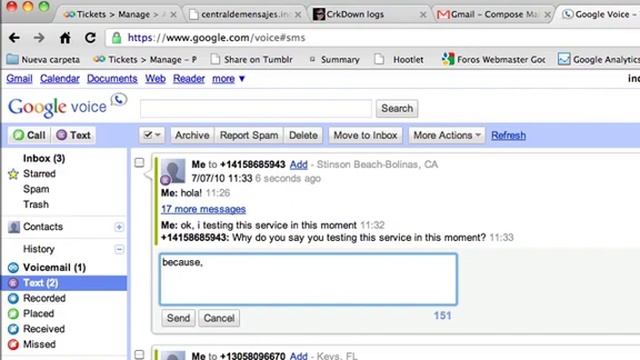Screen dimensions: 640x360
Task: Click the Google Voice logo
Action: tap(67, 106)
